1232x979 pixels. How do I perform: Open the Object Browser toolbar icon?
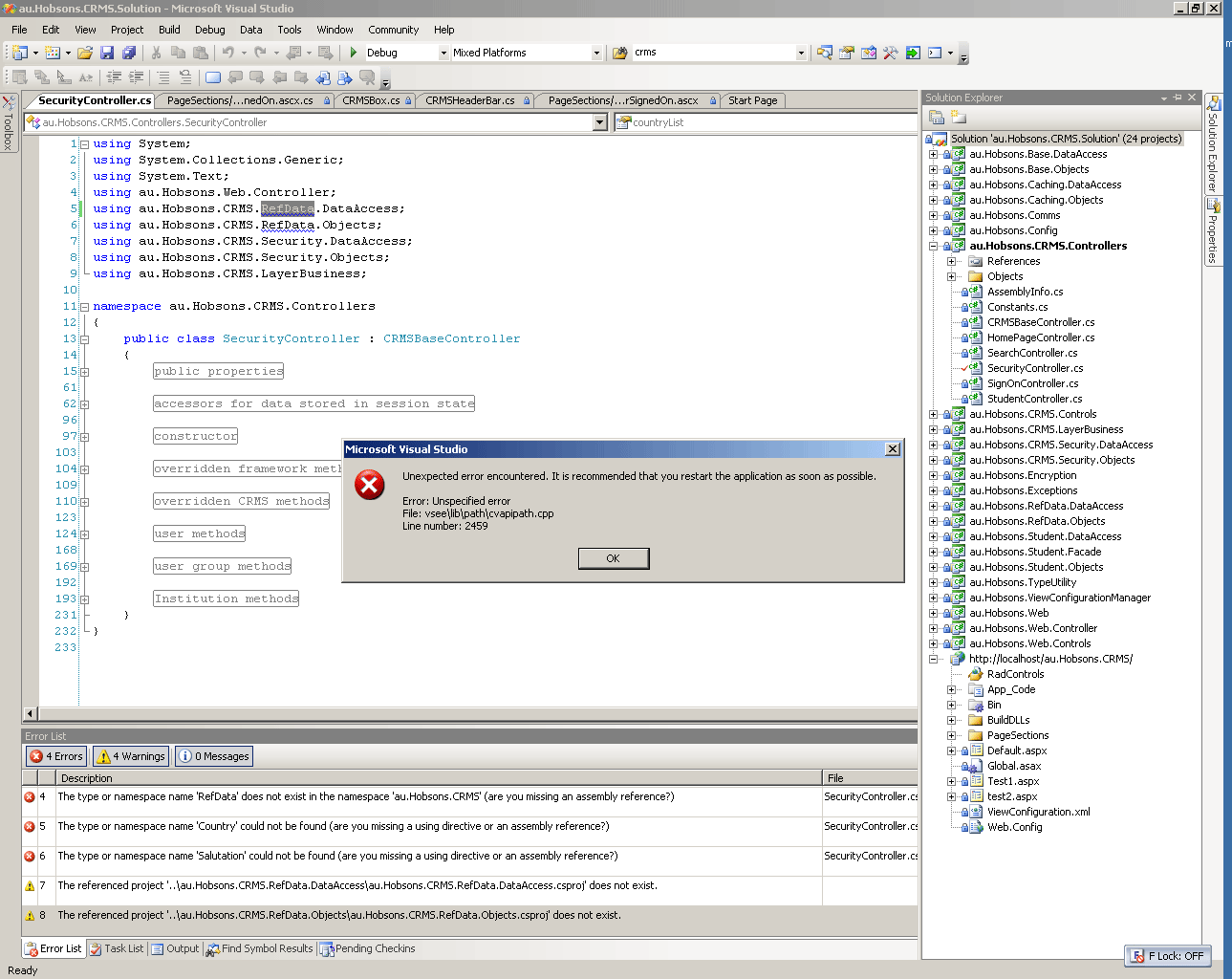869,53
